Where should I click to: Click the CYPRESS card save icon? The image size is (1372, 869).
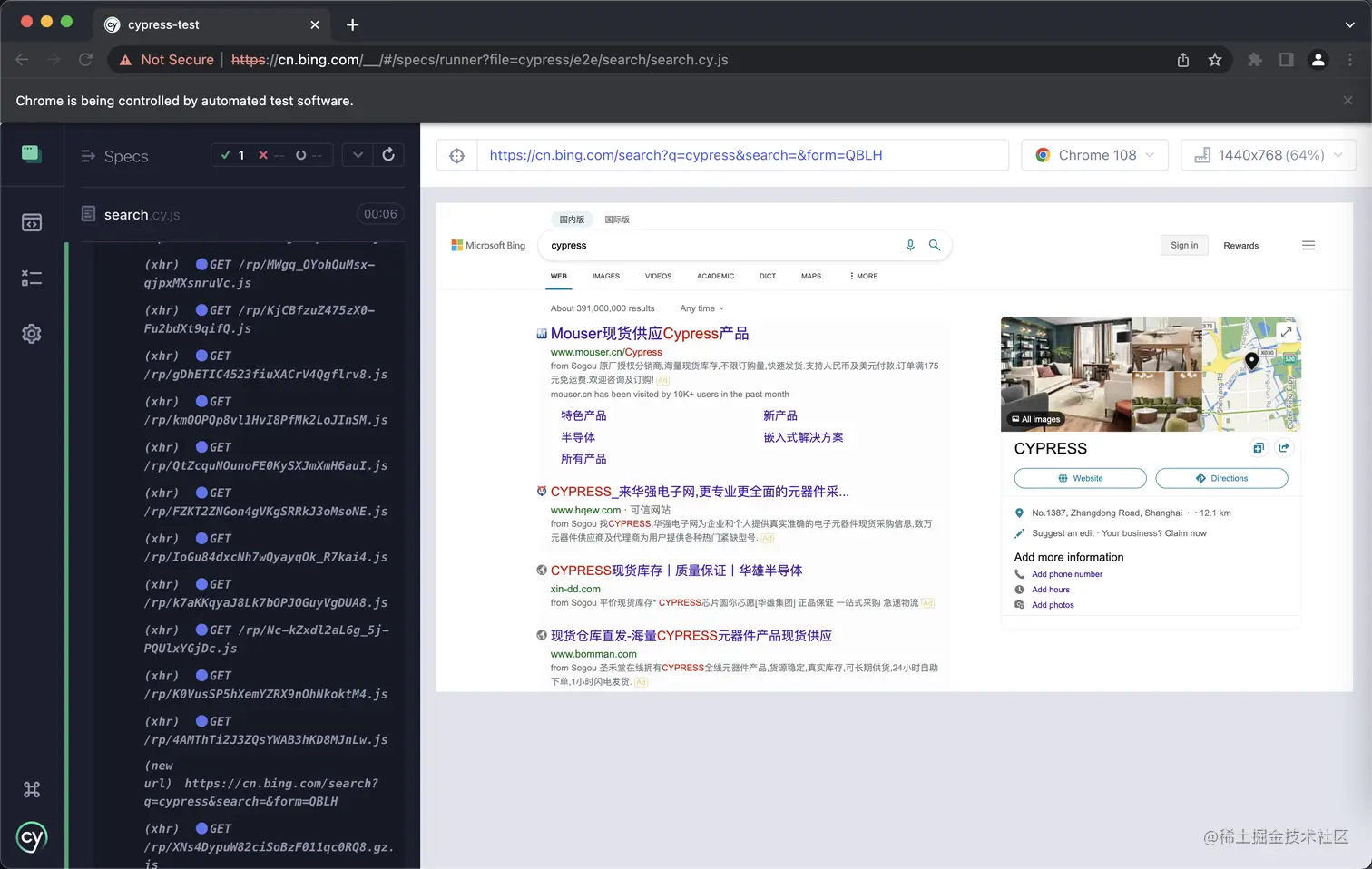pos(1259,448)
